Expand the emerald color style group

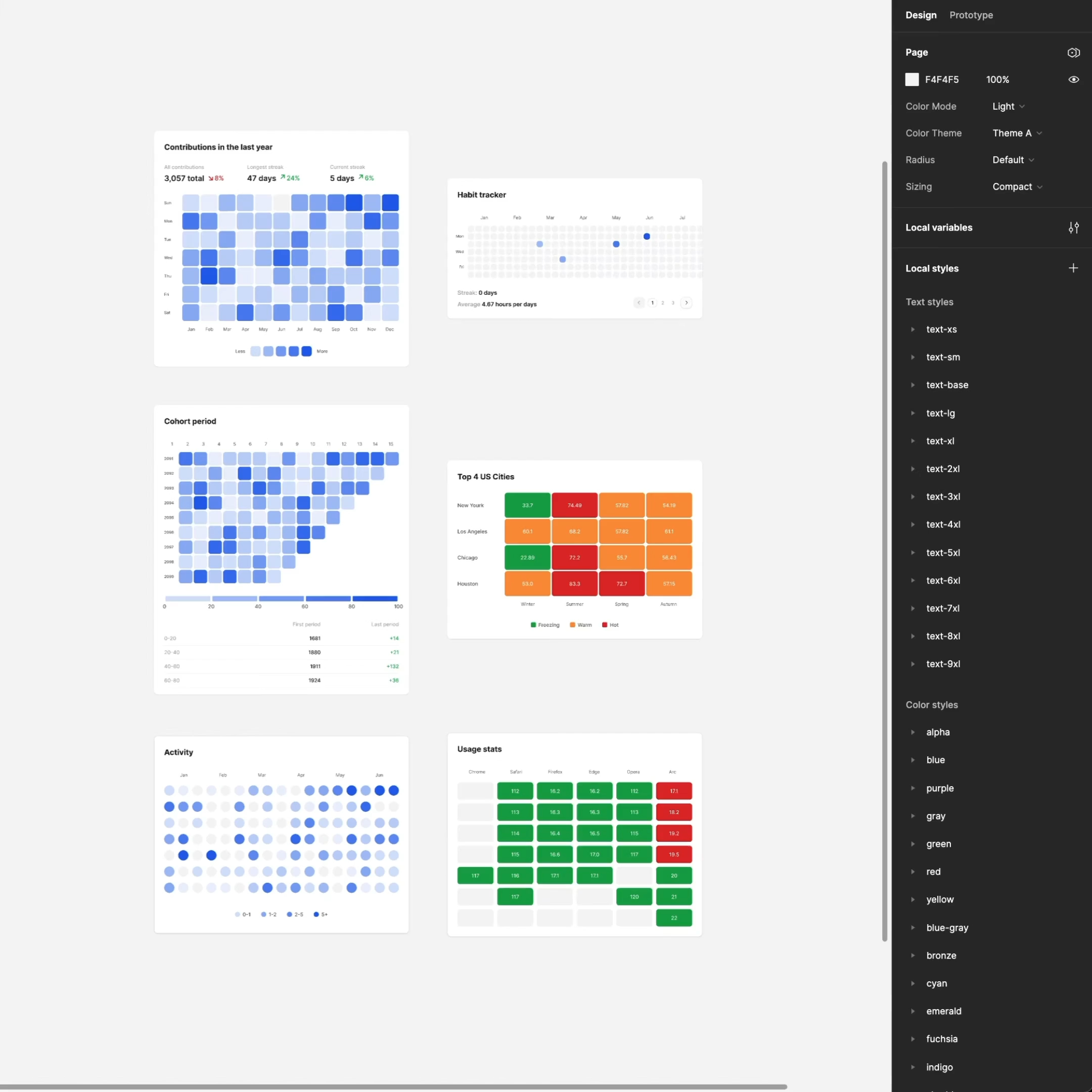tap(914, 1011)
